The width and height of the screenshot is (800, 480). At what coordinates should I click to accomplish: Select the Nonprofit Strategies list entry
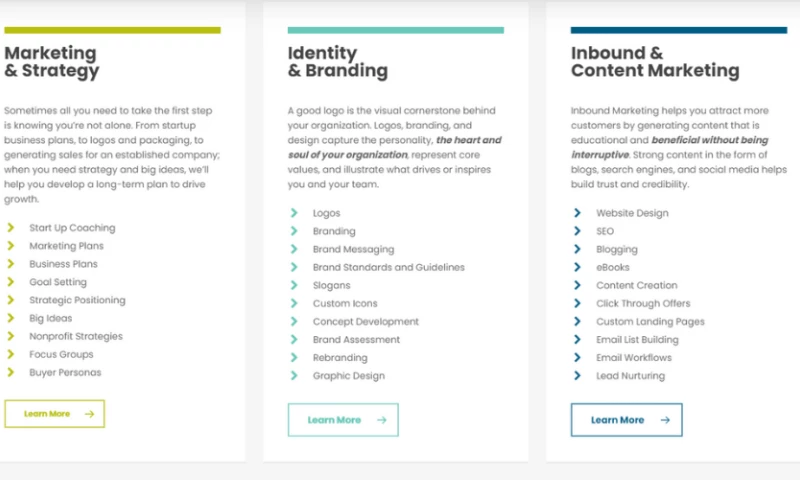[x=76, y=336]
